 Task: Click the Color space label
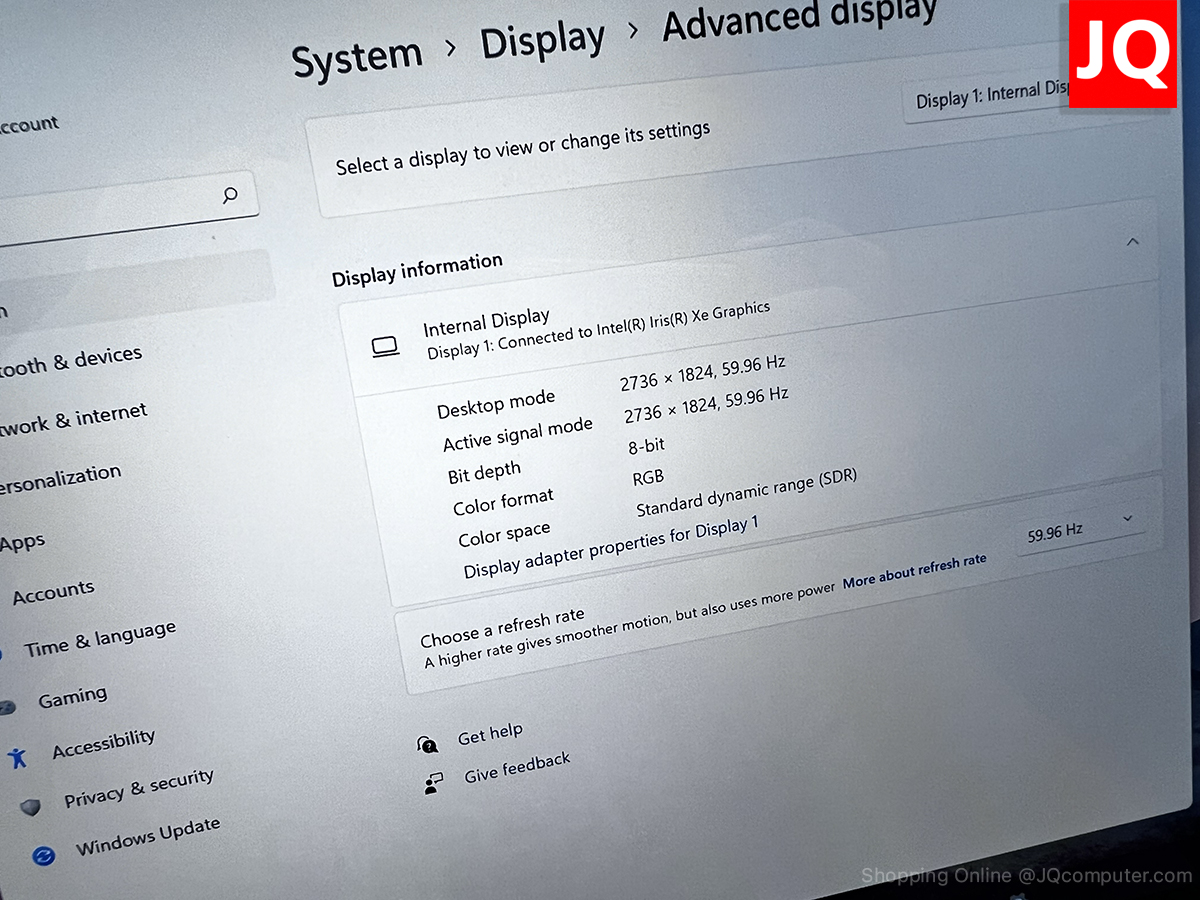504,534
